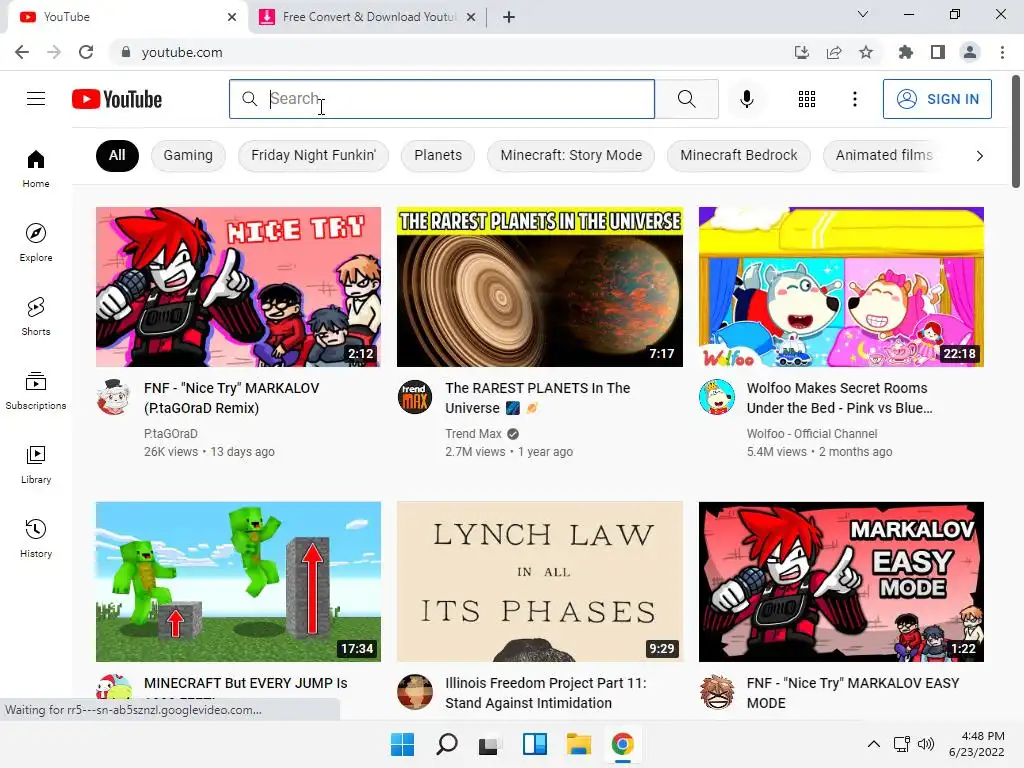The width and height of the screenshot is (1024, 768).
Task: Open Shorts in sidebar
Action: coord(36,316)
